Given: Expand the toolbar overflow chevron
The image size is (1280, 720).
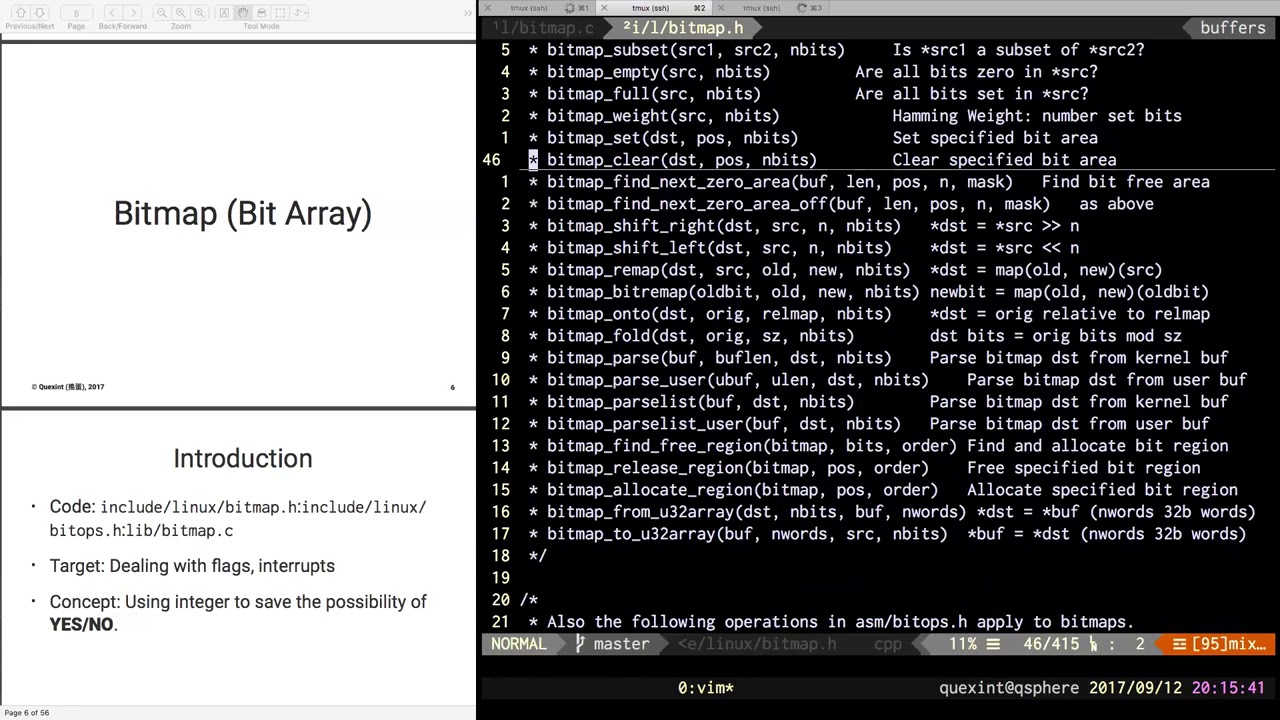Looking at the screenshot, I should coord(468,13).
